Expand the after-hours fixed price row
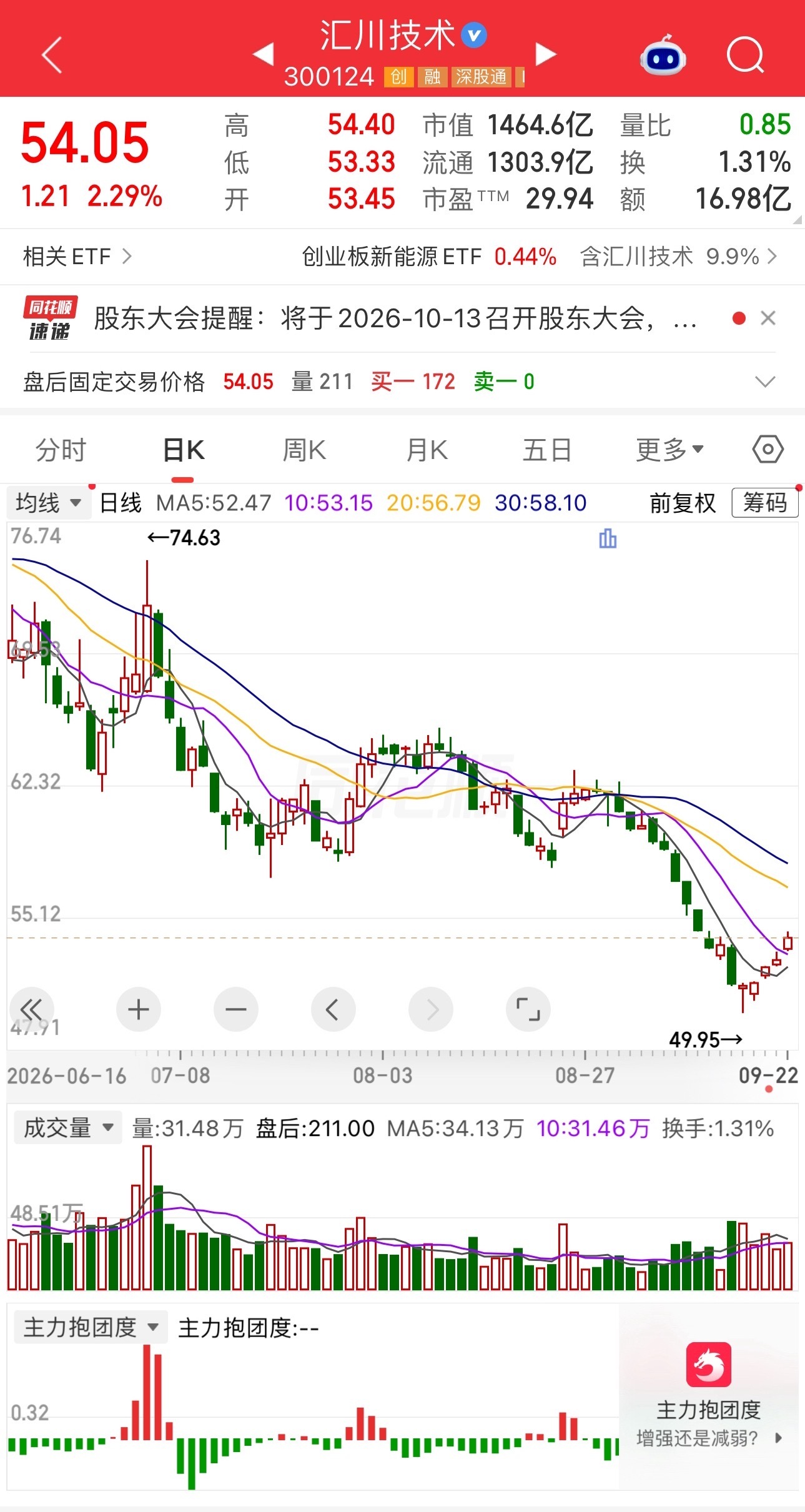This screenshot has height=1512, width=805. tap(765, 381)
